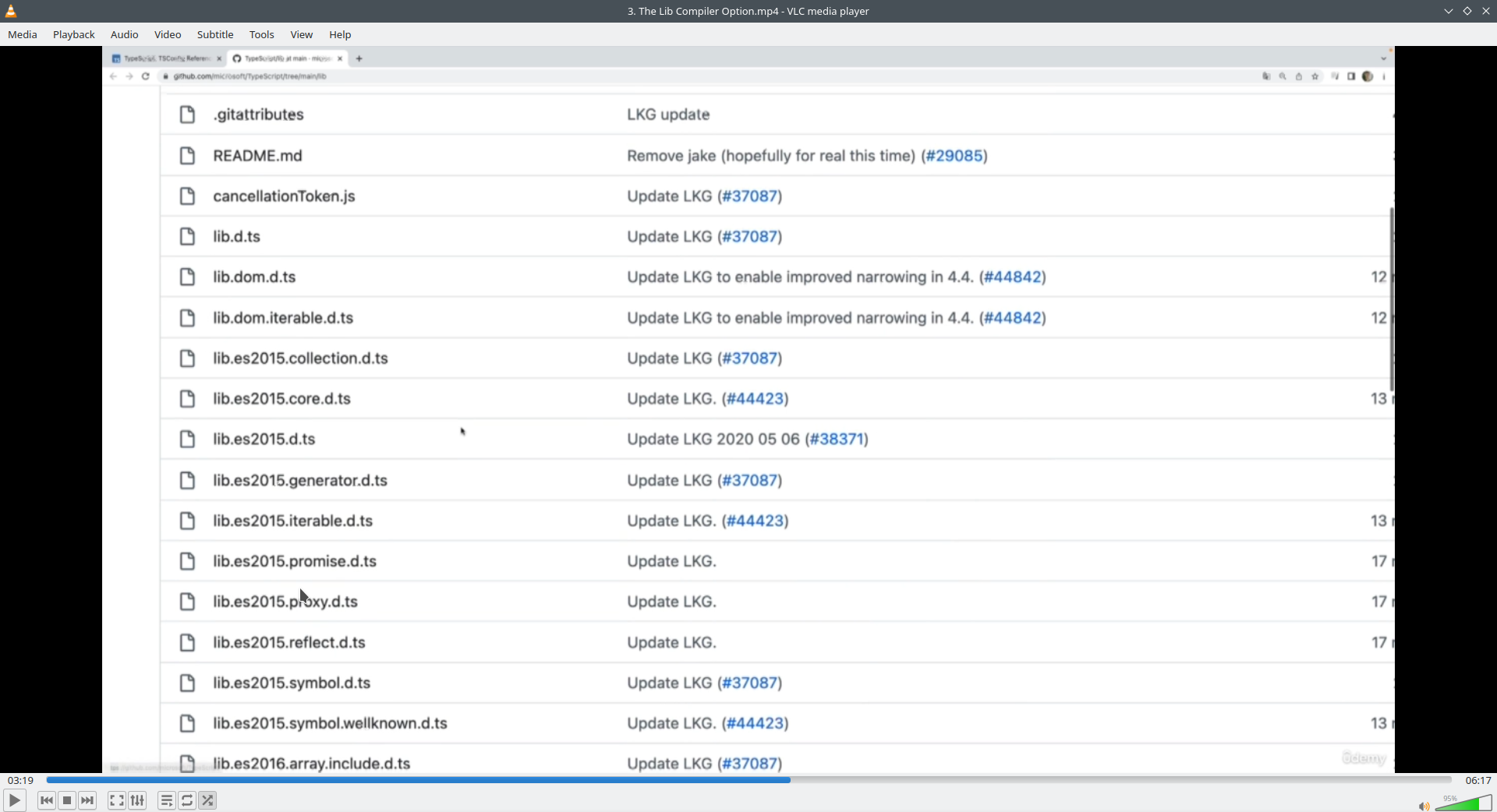Viewport: 1497px width, 812px height.
Task: Open #44842 link in lib.dom.iterable.d.ts row
Action: click(x=1013, y=318)
